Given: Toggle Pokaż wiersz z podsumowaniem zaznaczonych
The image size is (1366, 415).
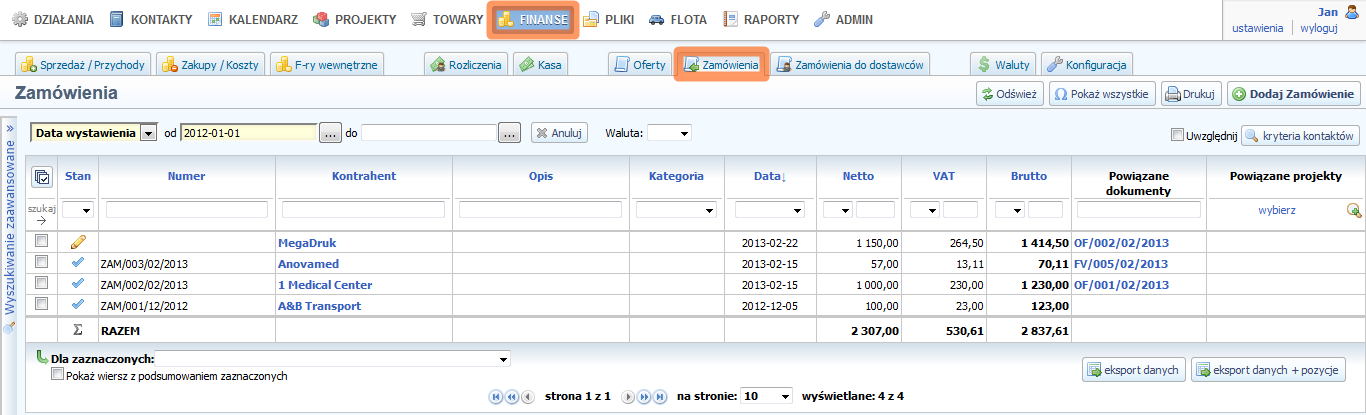Looking at the screenshot, I should pos(57,376).
